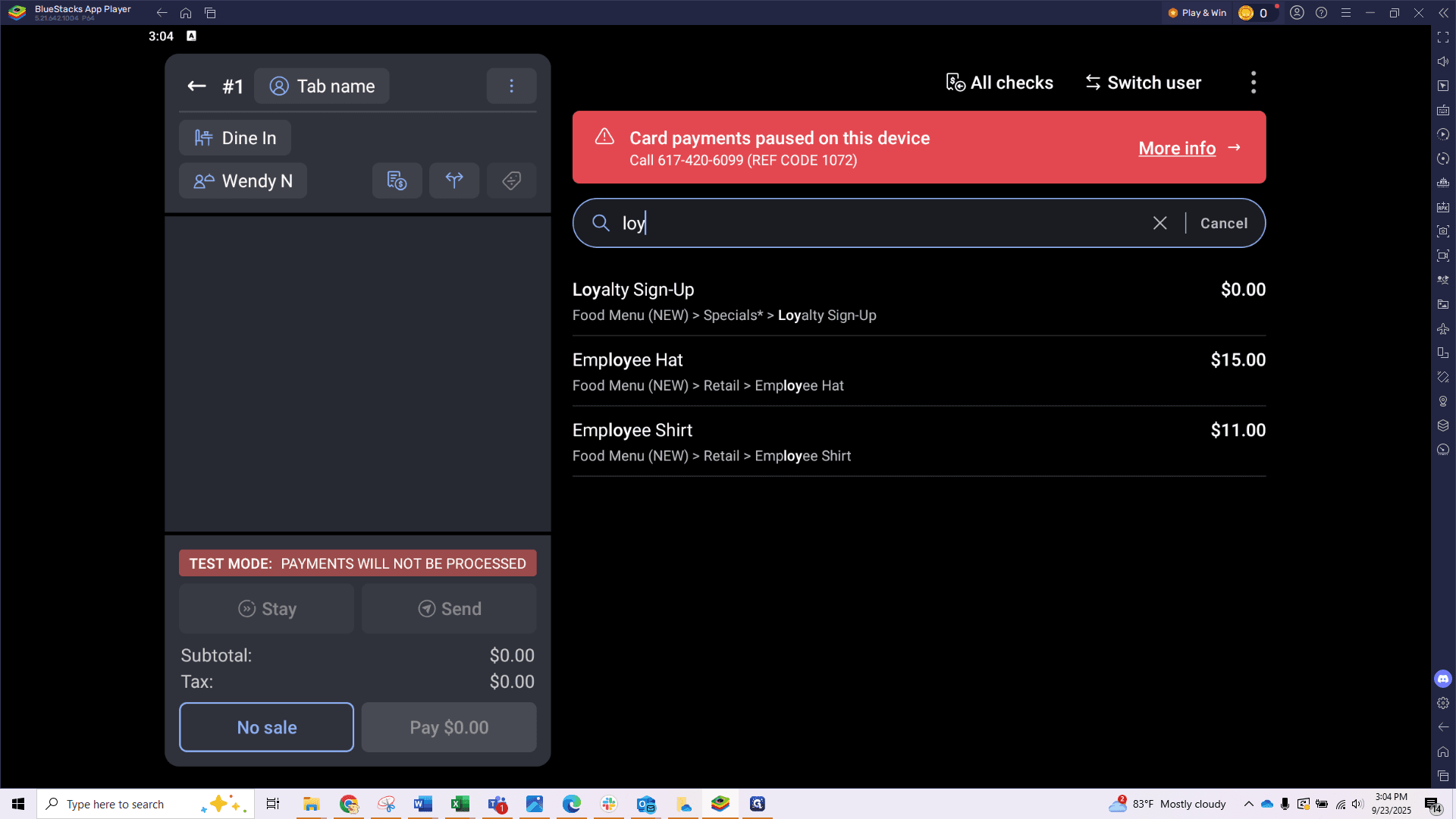Viewport: 1456px width, 819px height.
Task: Open Google Chrome from the taskbar
Action: pyautogui.click(x=348, y=804)
